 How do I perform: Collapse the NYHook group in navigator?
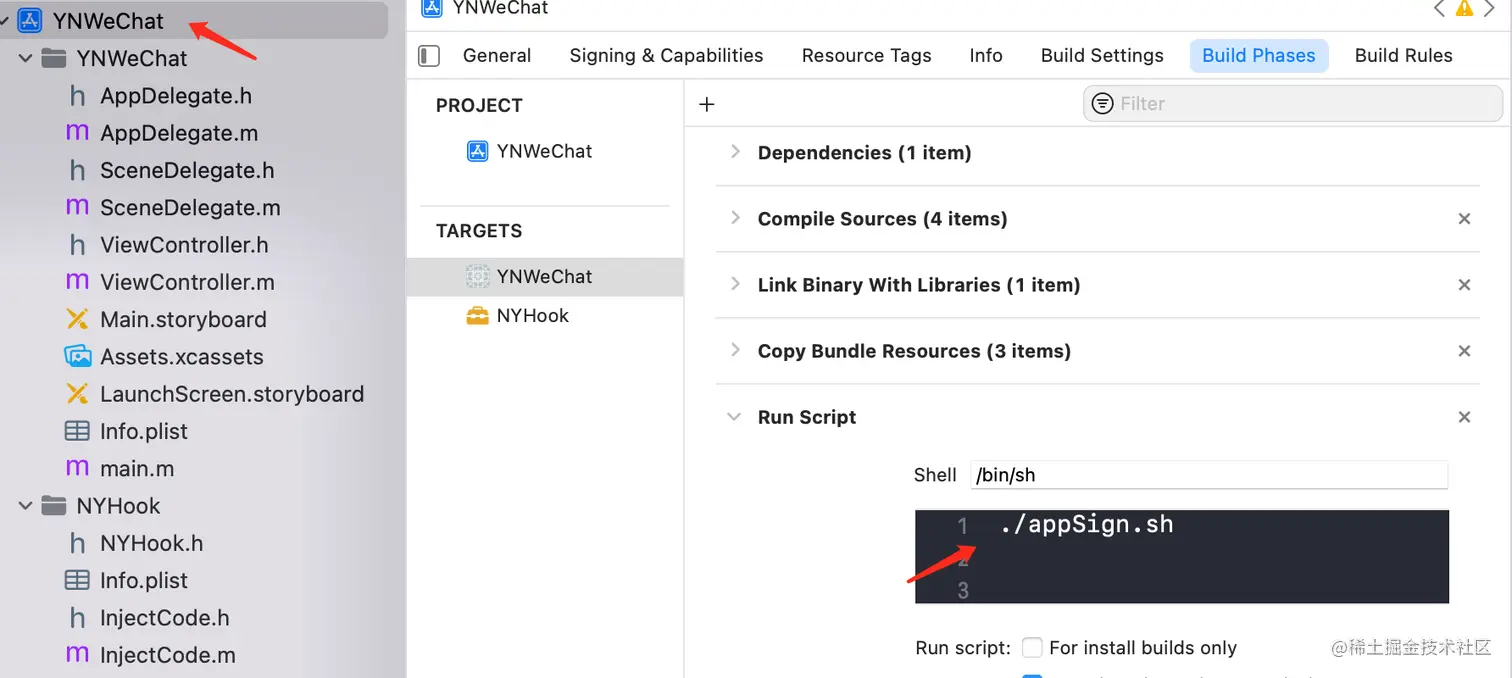coord(26,507)
